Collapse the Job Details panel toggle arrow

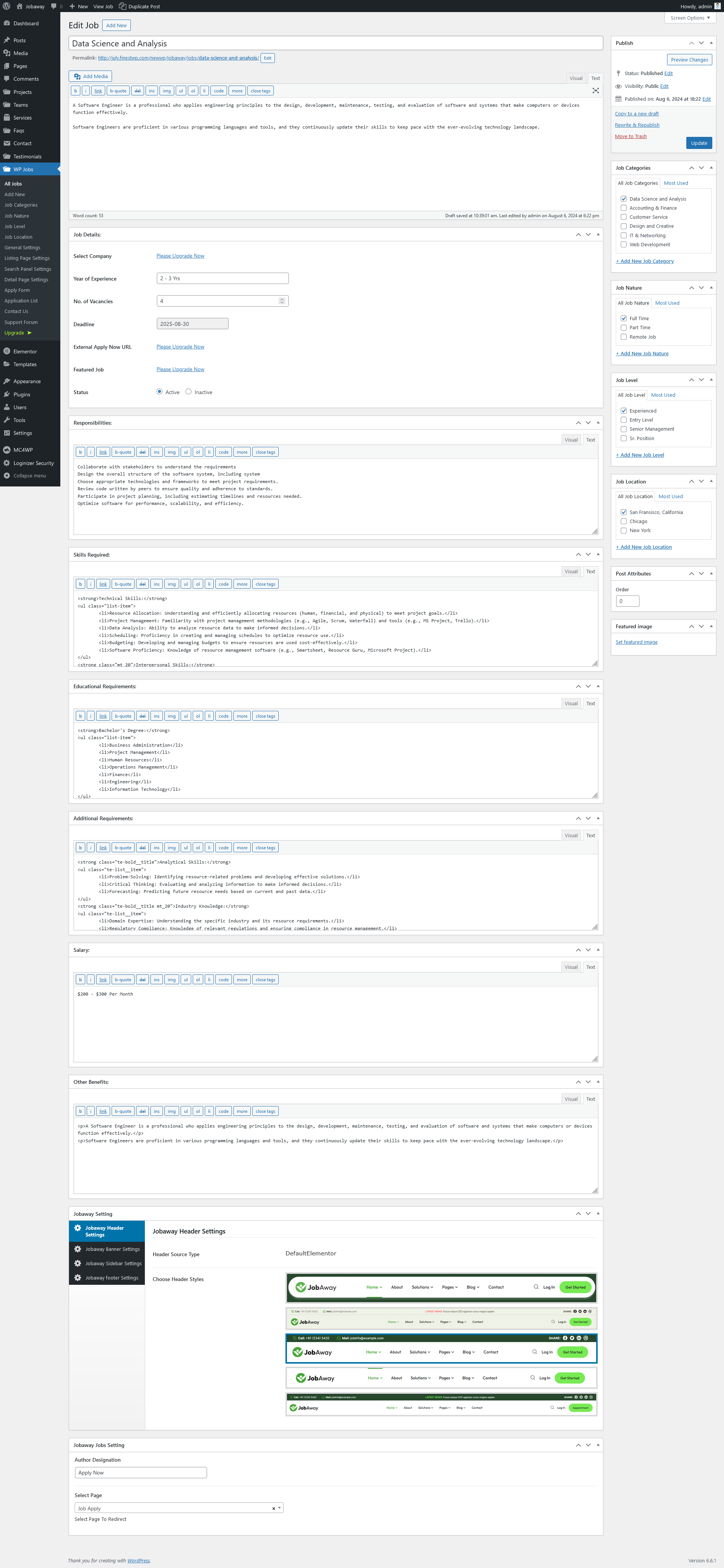(x=598, y=234)
